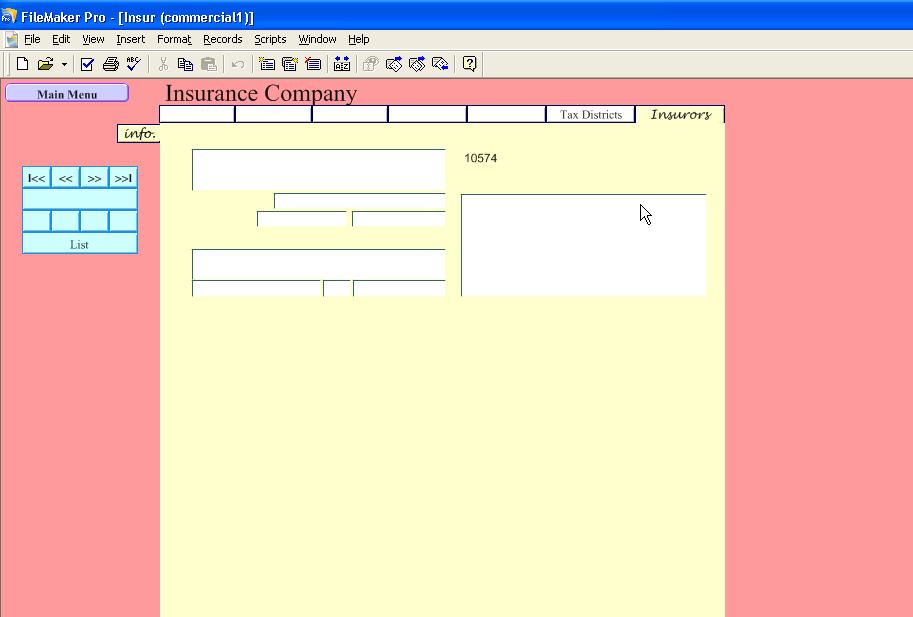Click the Main Menu button

[x=67, y=93]
